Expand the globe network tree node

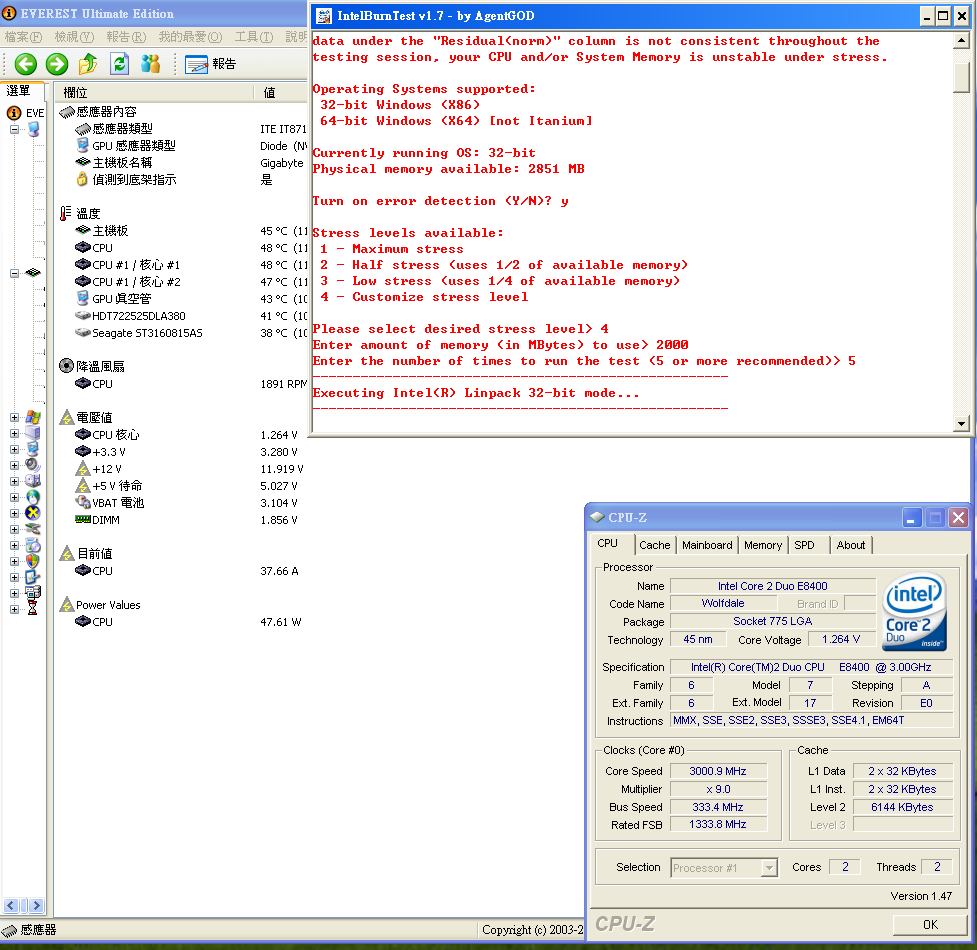(14, 497)
